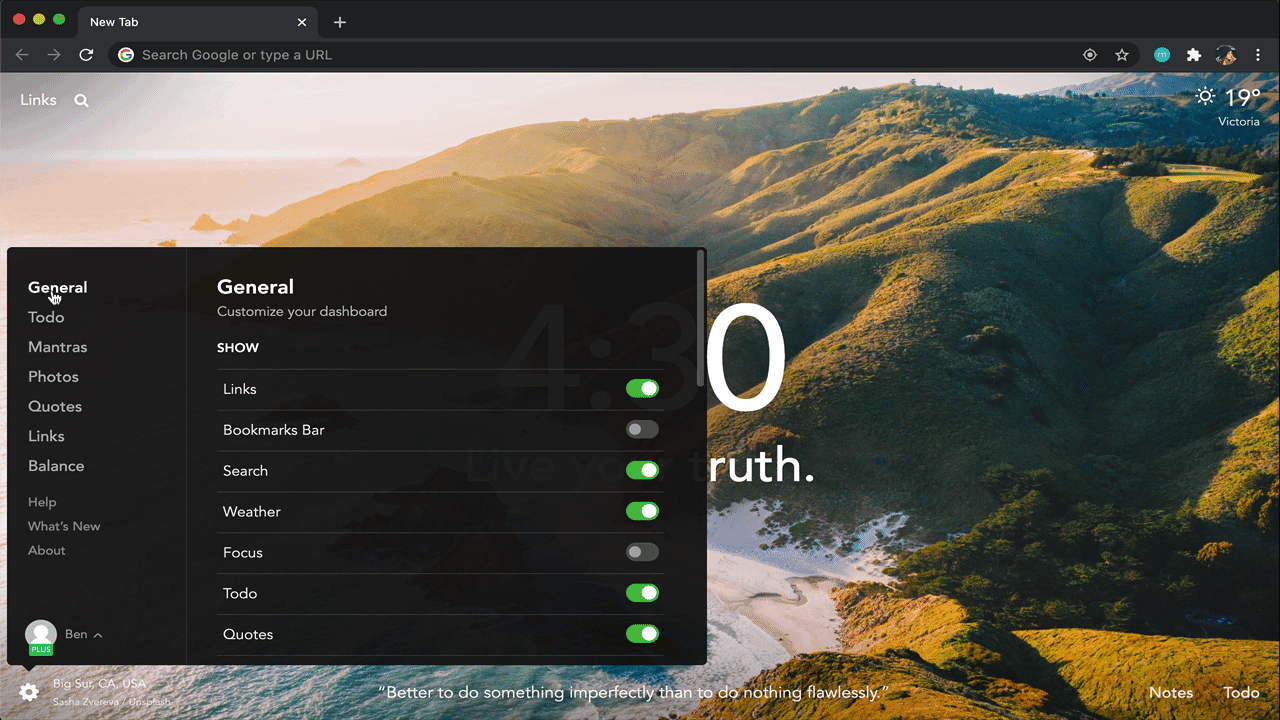Disable the Links toggle
The image size is (1280, 720).
642,388
